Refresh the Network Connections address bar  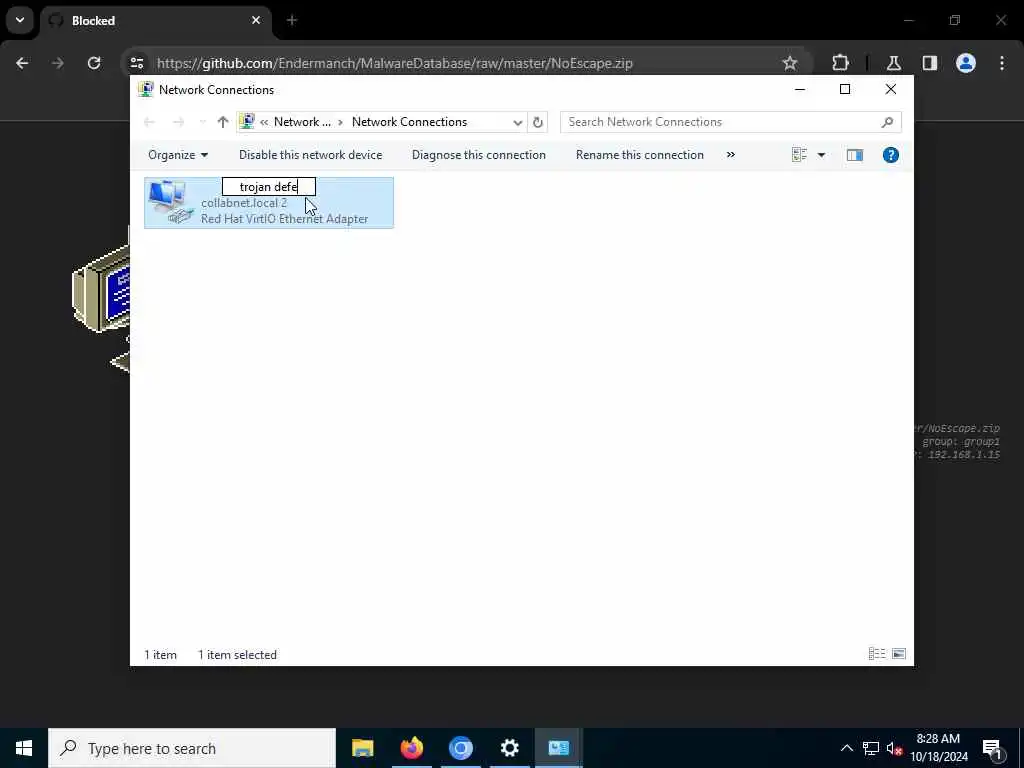pyautogui.click(x=537, y=122)
